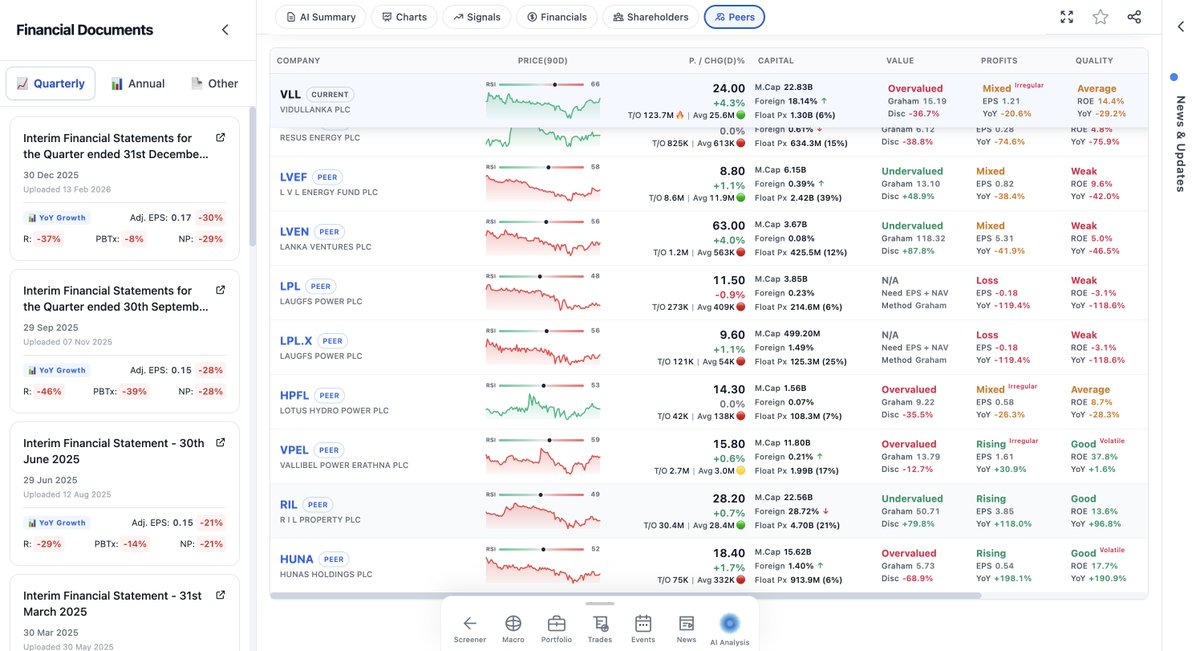Open 31st March 2025 statement external link
Viewport: 1200px width, 651px height.
pyautogui.click(x=221, y=596)
